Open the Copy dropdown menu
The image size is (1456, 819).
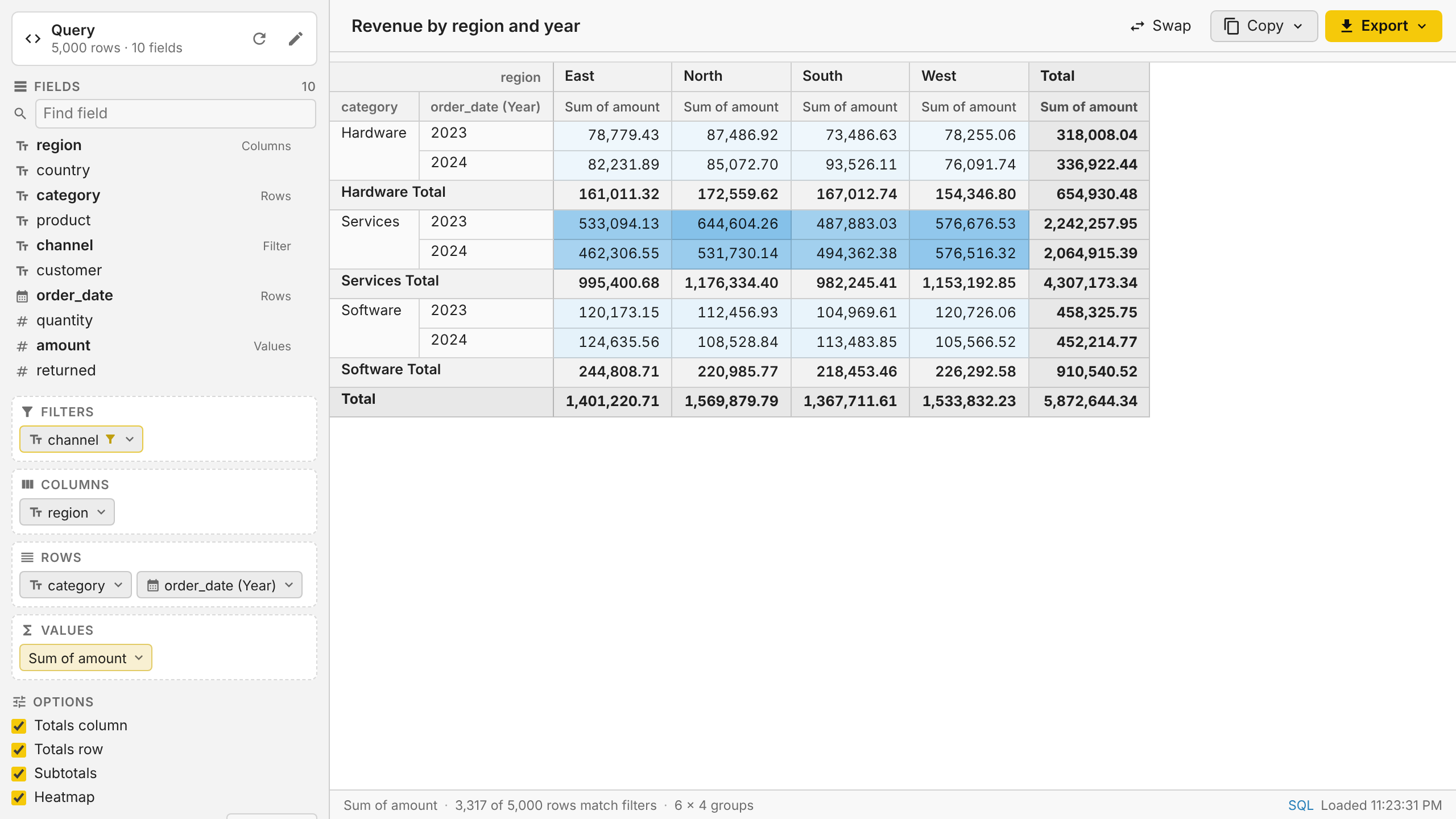point(1264,26)
